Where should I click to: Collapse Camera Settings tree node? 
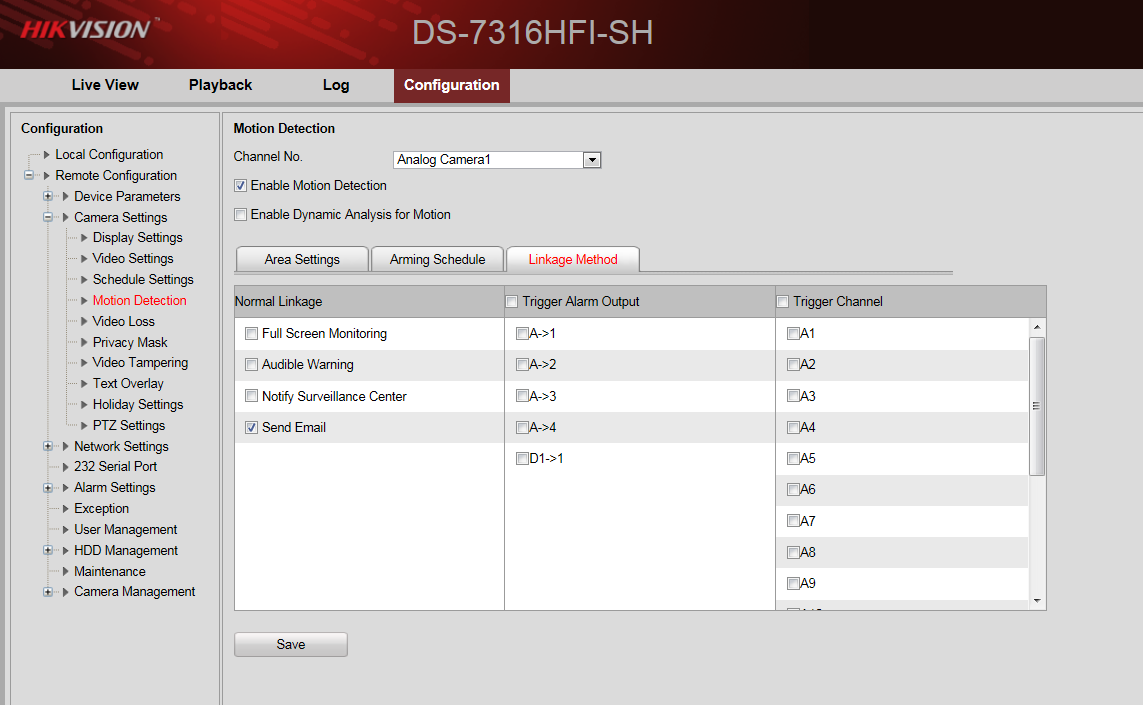click(x=48, y=217)
